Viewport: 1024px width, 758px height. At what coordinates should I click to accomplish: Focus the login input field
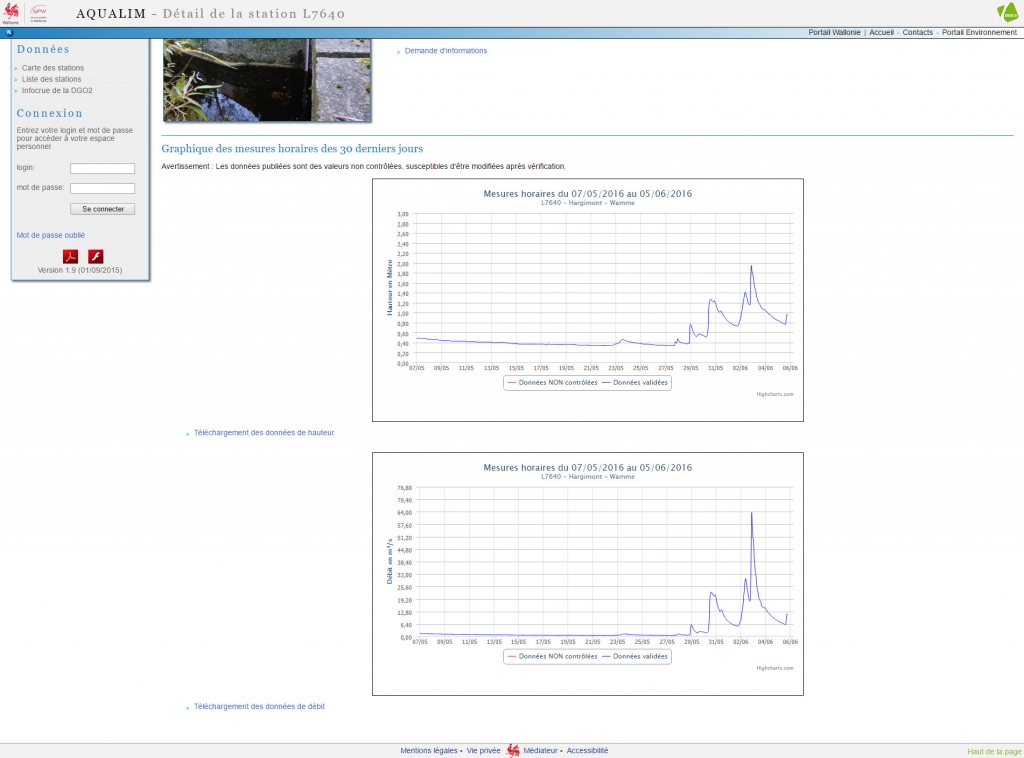[x=102, y=169]
